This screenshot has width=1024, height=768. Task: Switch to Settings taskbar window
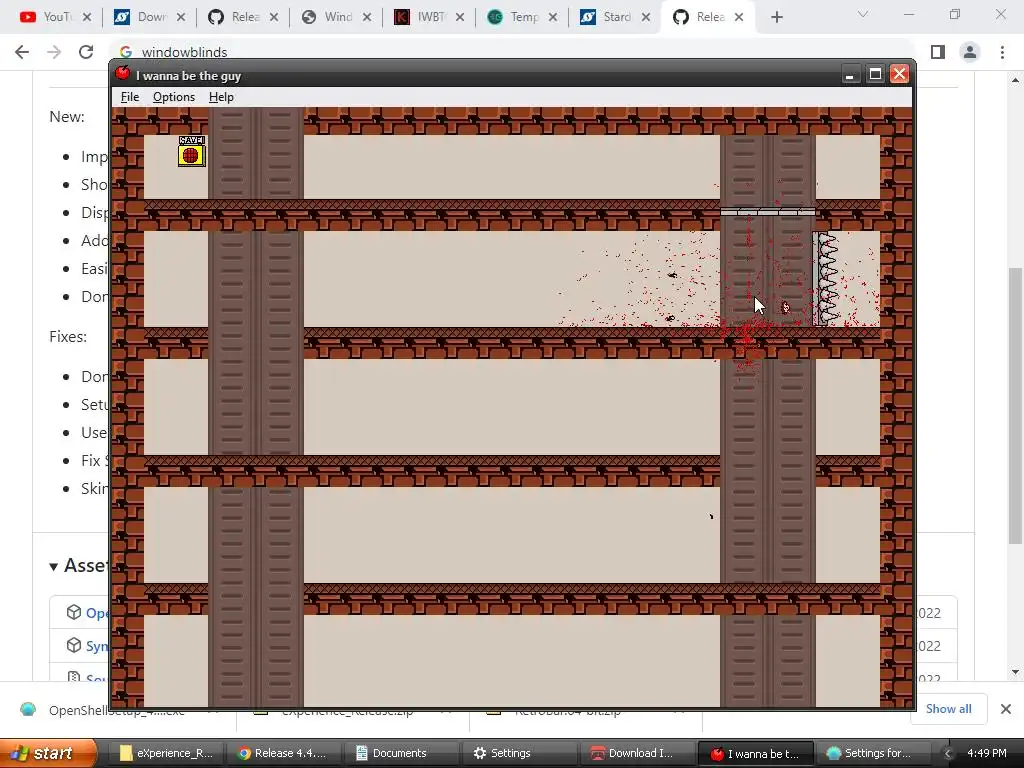point(520,753)
